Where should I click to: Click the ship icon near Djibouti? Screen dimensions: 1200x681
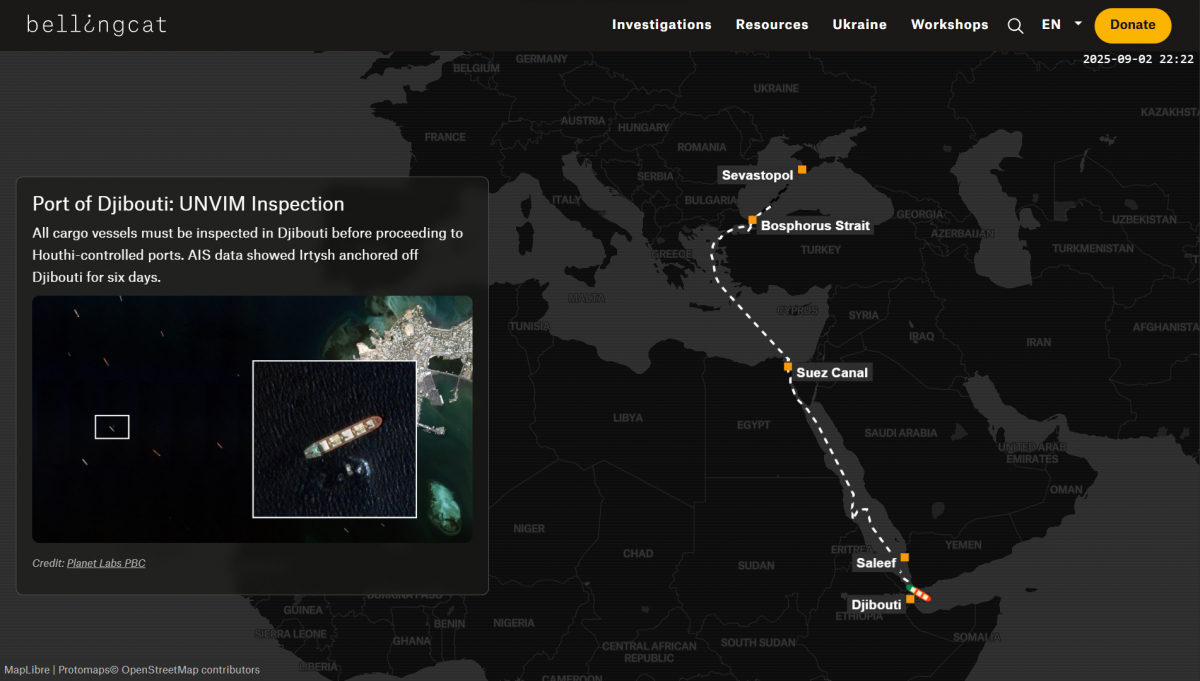click(x=919, y=594)
